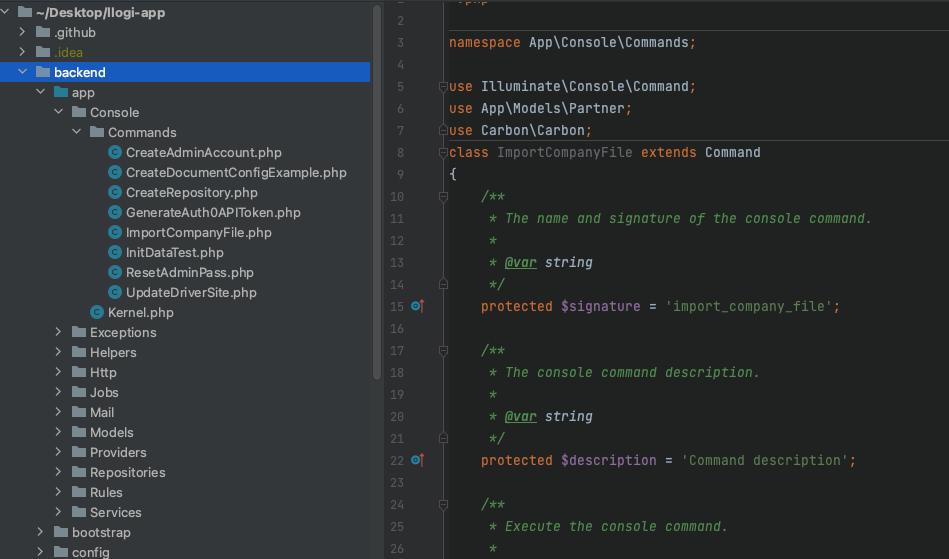Click the Services folder icon
The width and height of the screenshot is (949, 559).
(x=79, y=512)
